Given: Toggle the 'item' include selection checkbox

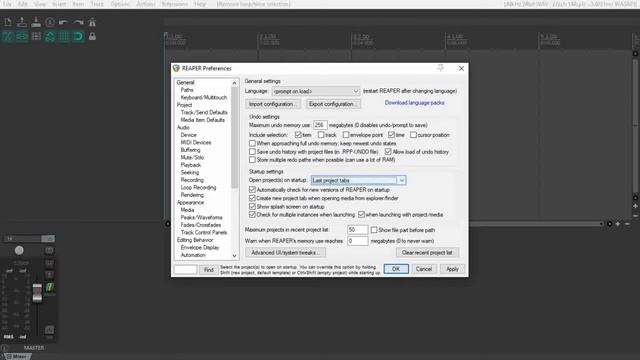Looking at the screenshot, I should coord(298,135).
